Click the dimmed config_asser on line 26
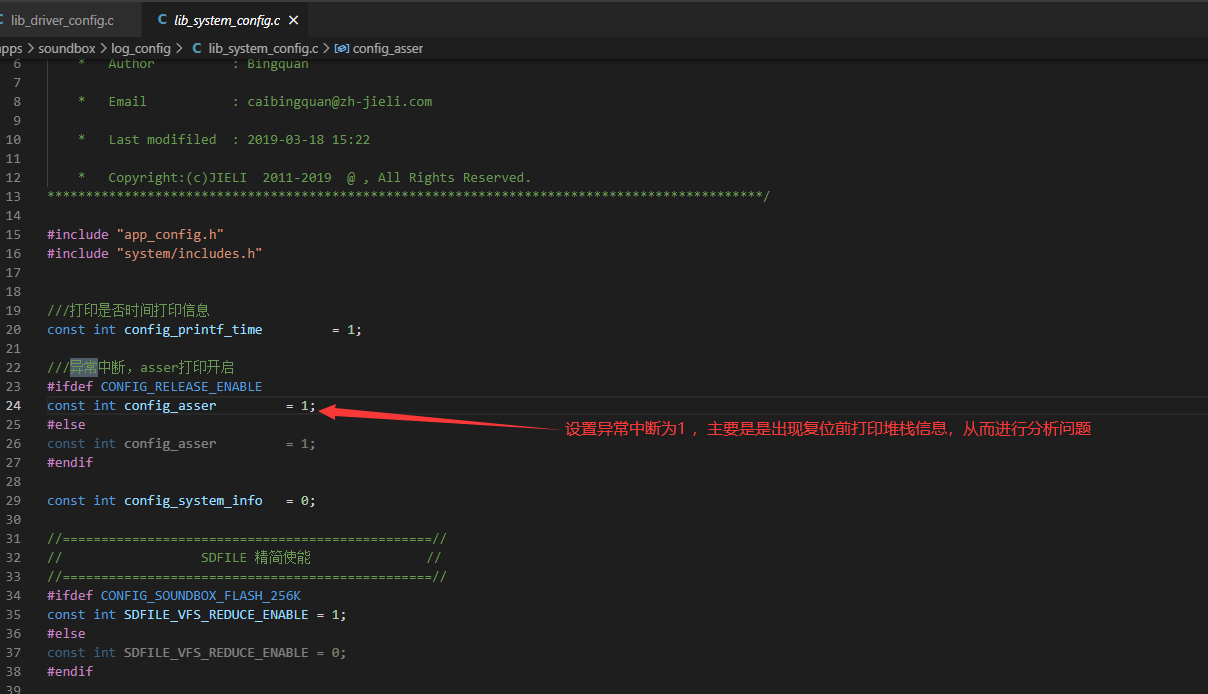The height and width of the screenshot is (694, 1208). [170, 443]
